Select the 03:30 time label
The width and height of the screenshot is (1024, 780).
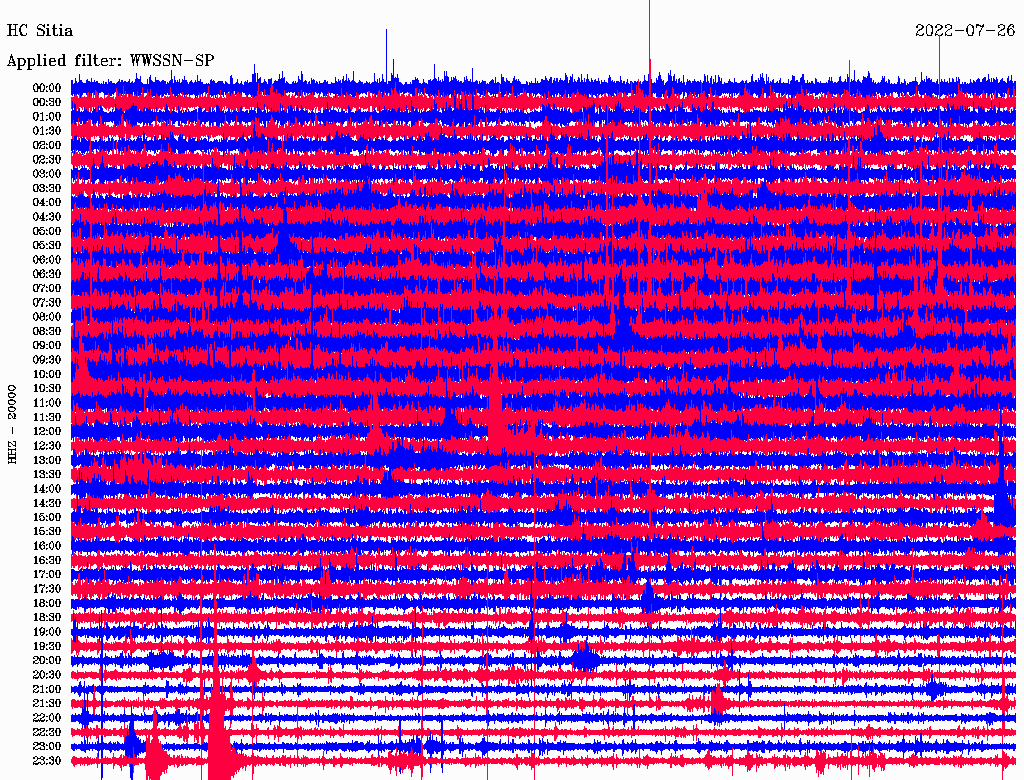coord(47,188)
